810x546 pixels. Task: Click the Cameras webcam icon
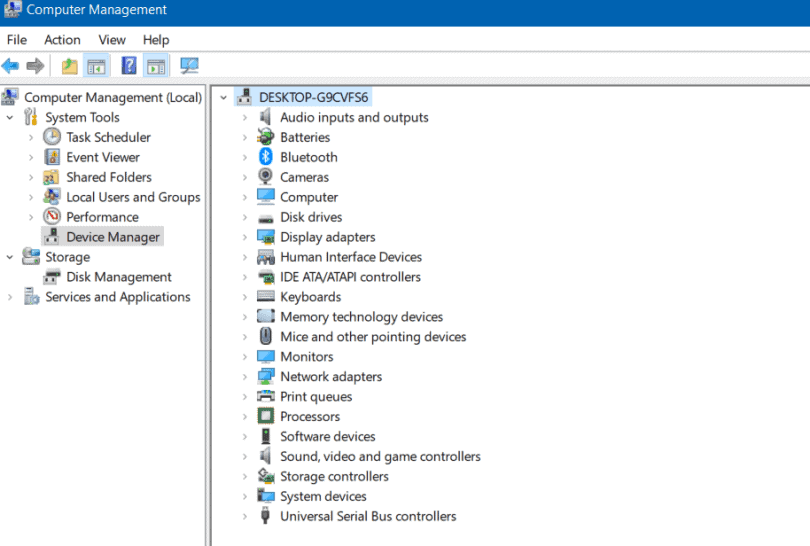266,177
